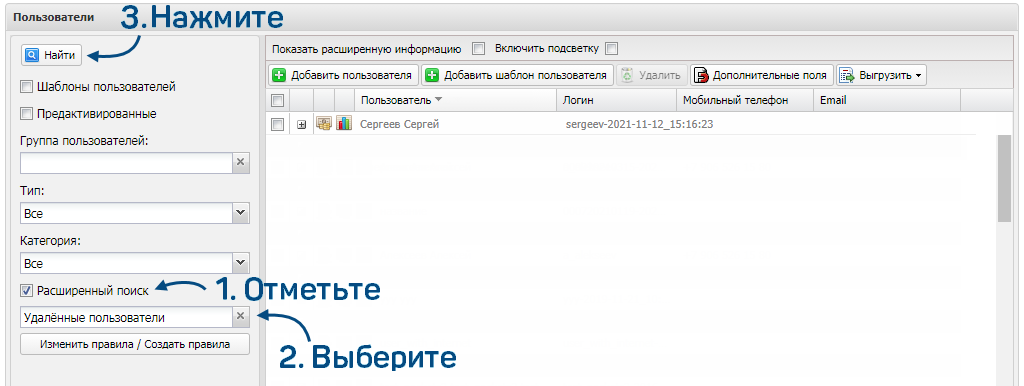Image resolution: width=1024 pixels, height=386 pixels.
Task: Toggle Включить подсветку checkbox
Action: (611, 49)
